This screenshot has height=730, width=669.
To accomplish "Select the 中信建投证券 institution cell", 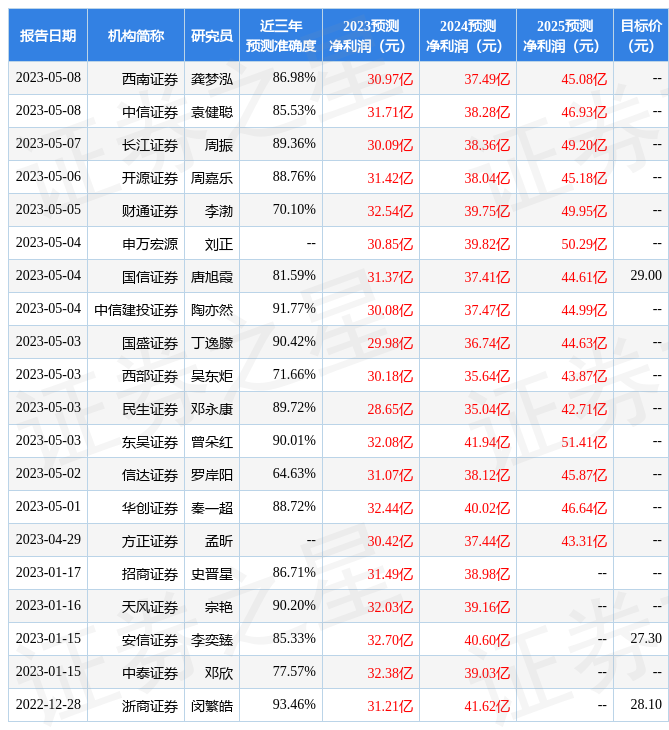I will [x=136, y=310].
